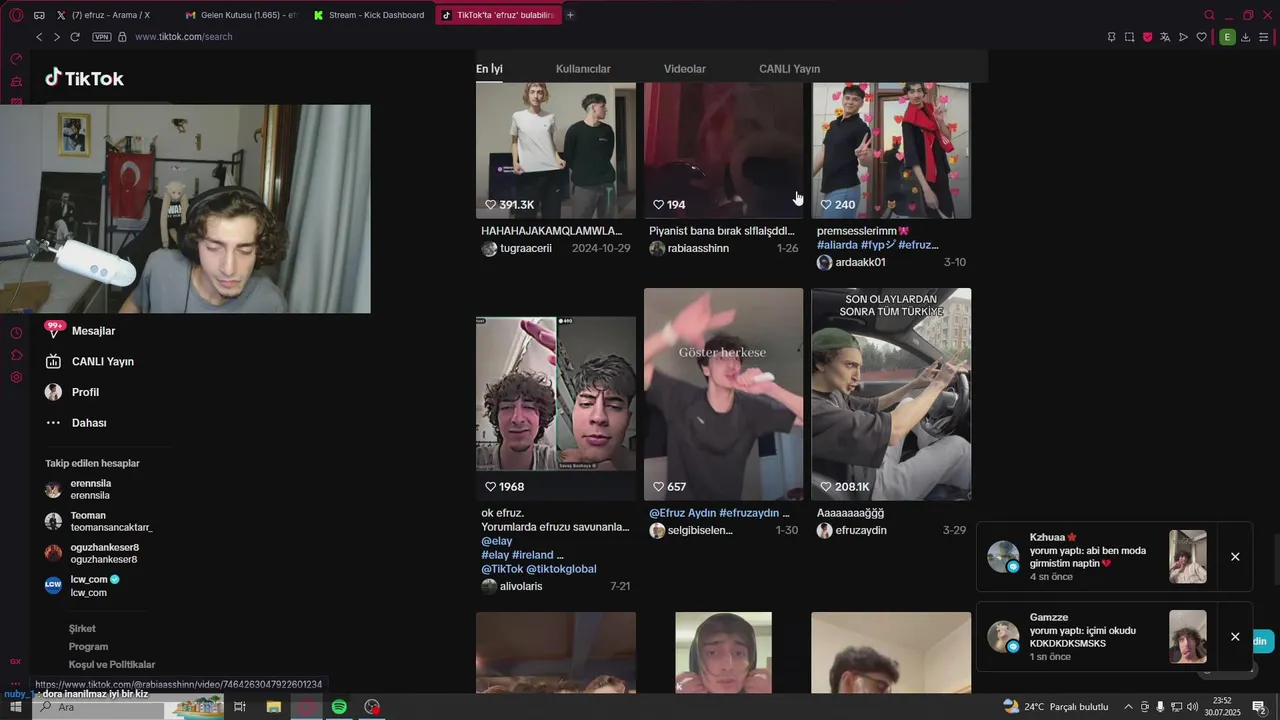
Task: Open the selgibiselen username link
Action: 700,530
